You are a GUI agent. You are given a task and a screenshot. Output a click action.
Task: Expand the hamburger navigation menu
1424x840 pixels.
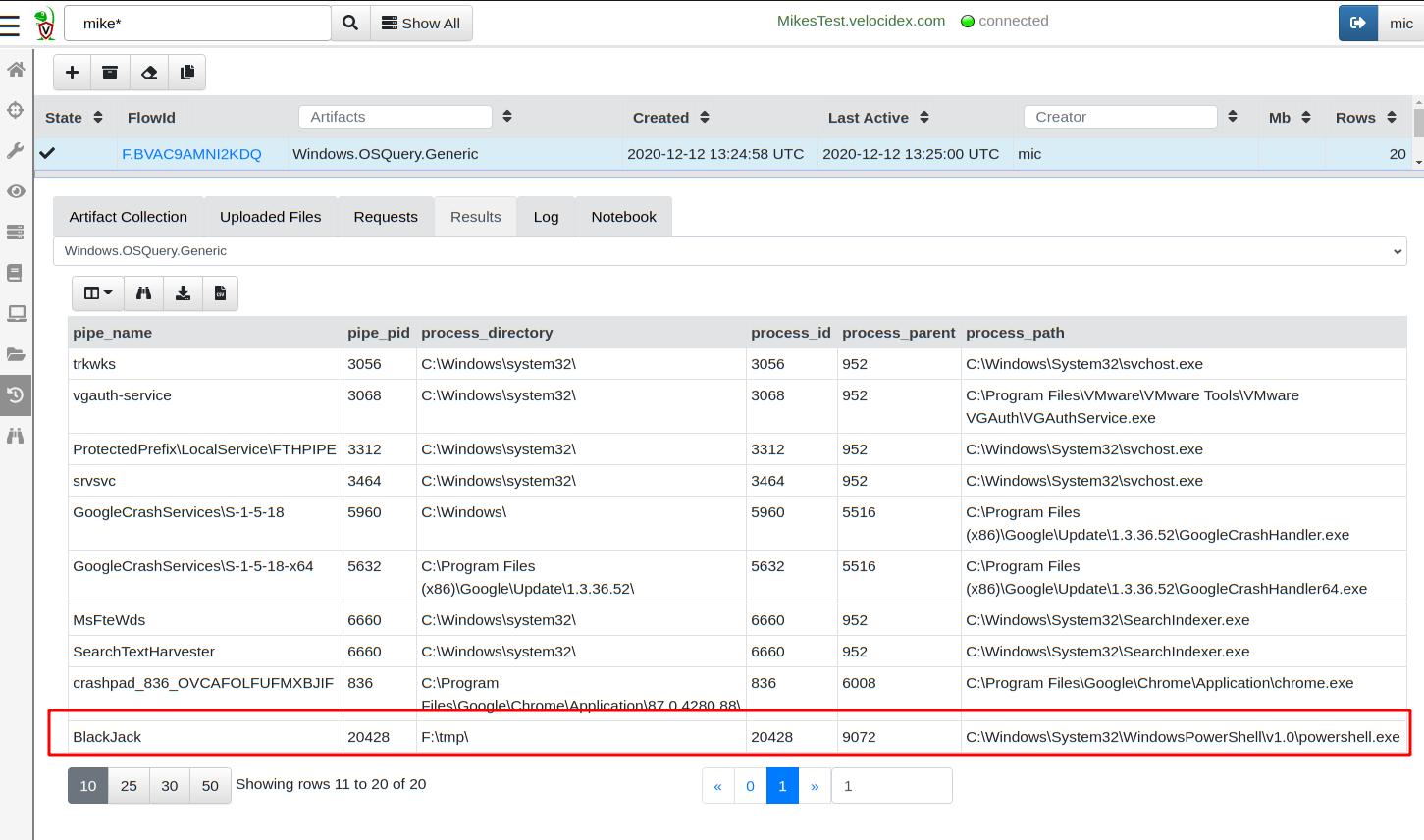click(x=10, y=24)
